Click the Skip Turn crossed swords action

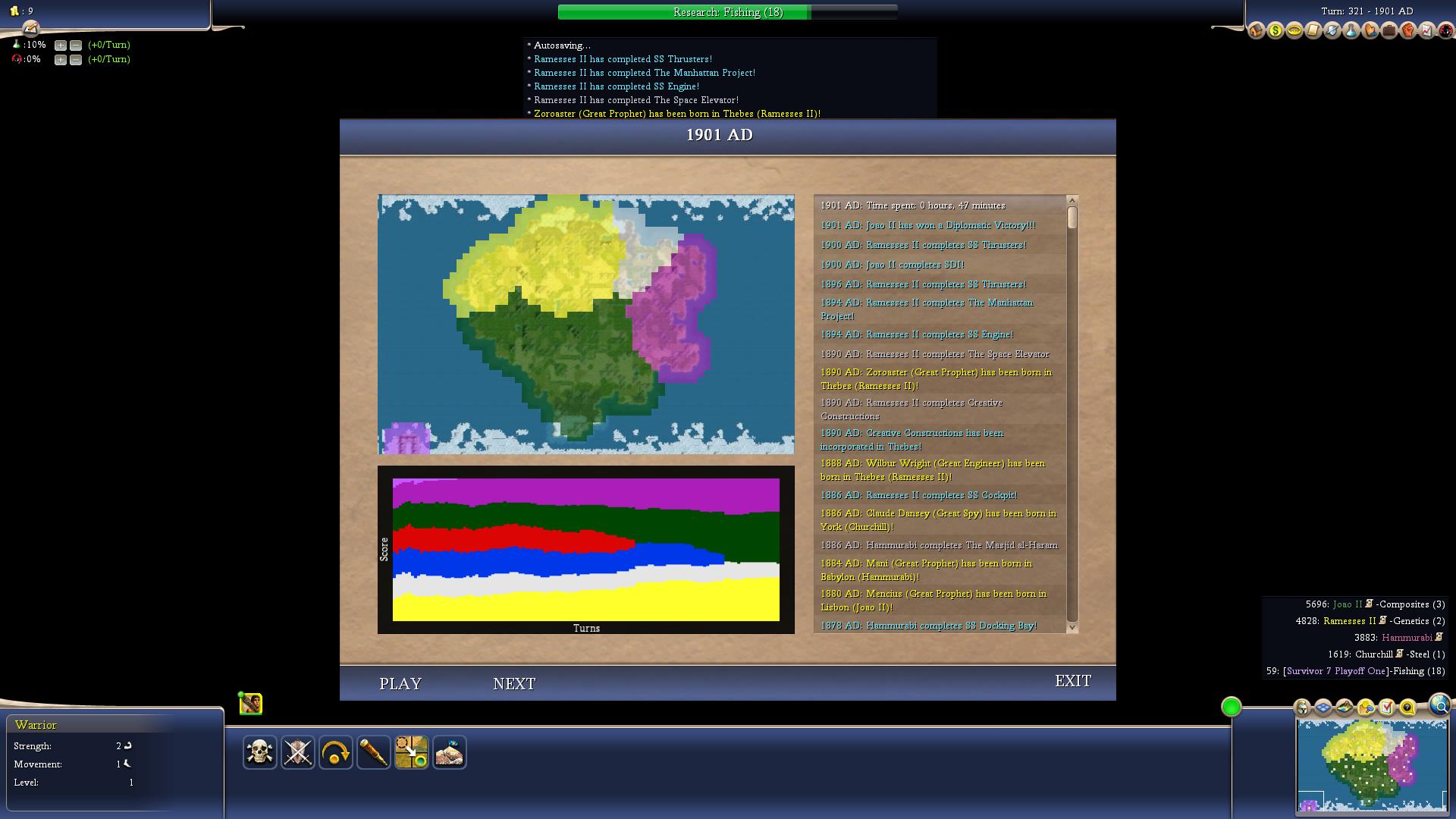[x=298, y=752]
